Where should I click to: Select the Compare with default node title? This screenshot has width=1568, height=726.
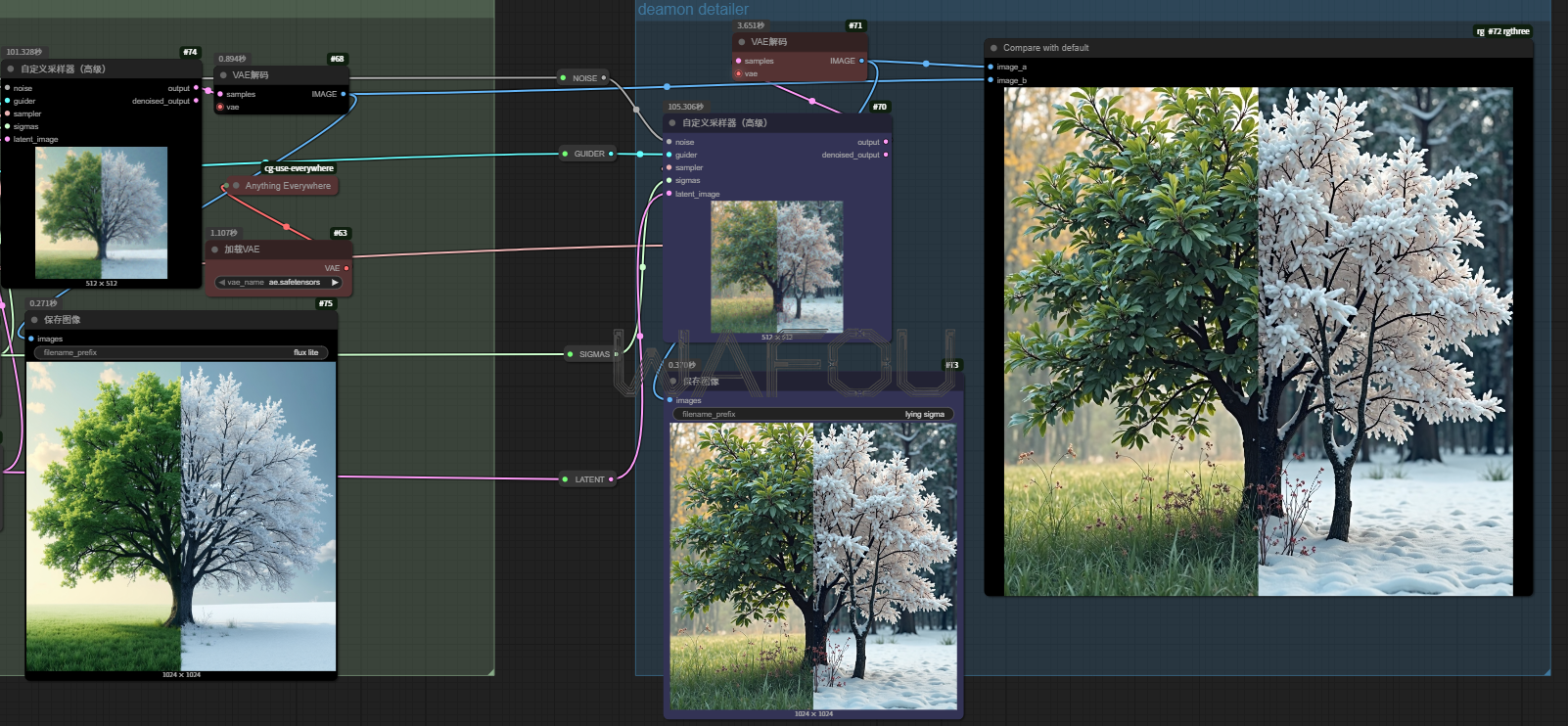click(1045, 47)
